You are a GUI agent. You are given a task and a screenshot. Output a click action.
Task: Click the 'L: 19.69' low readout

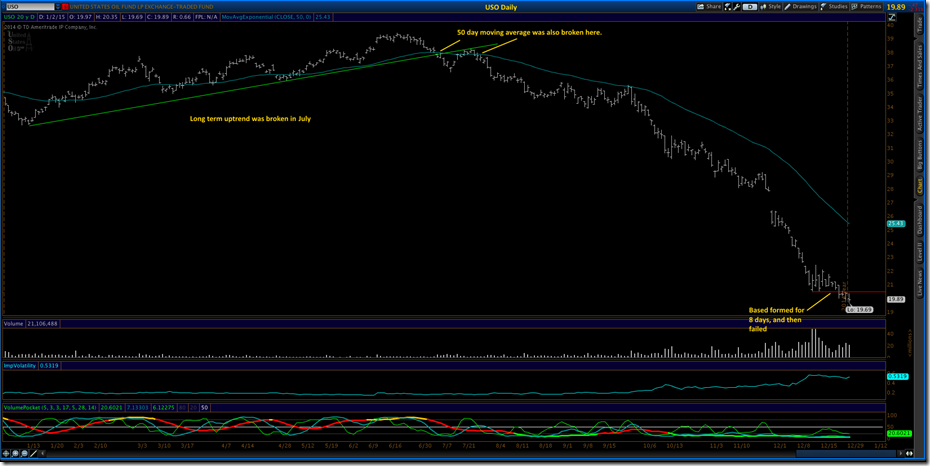133,17
